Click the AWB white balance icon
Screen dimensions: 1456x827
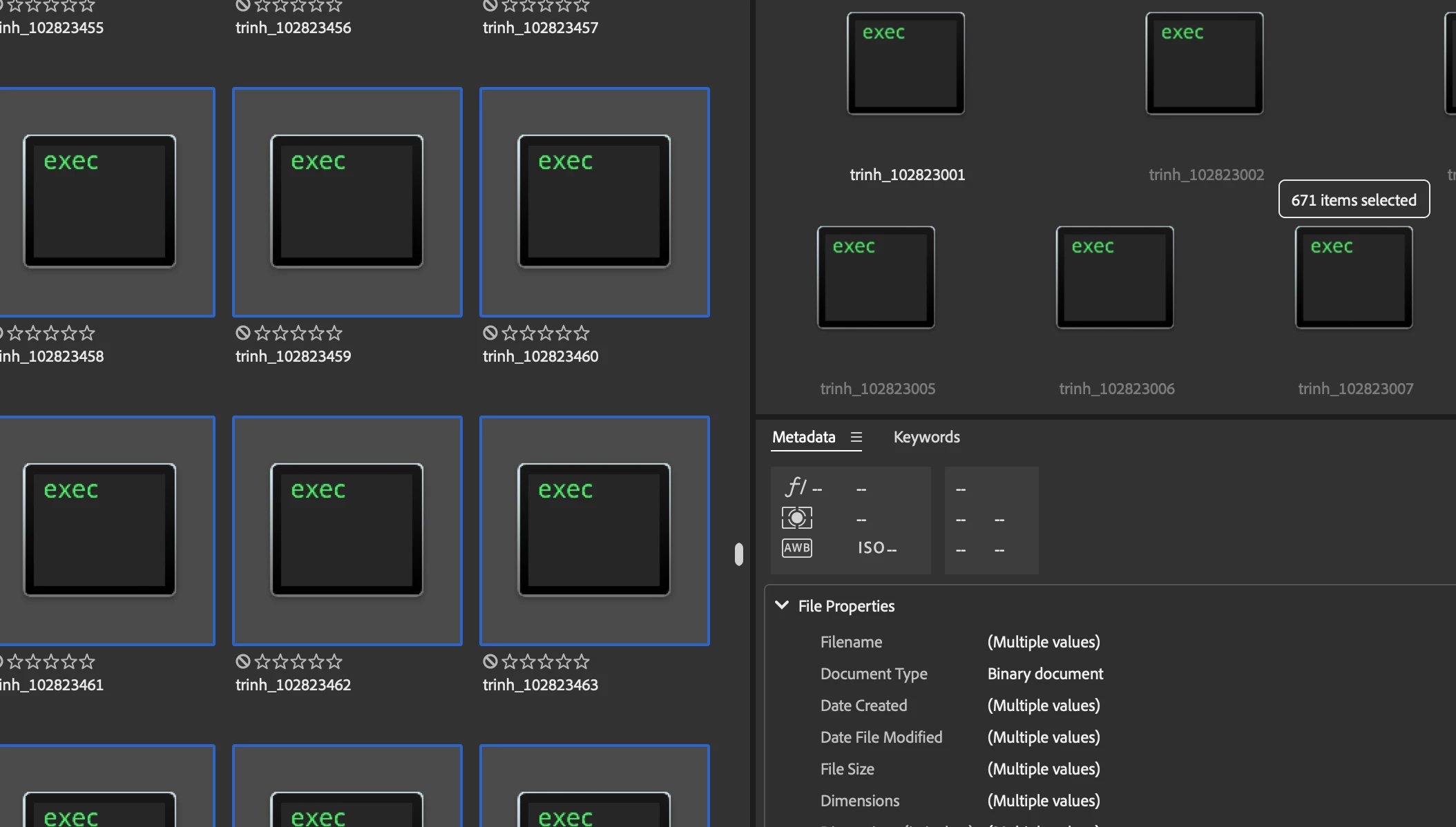796,548
